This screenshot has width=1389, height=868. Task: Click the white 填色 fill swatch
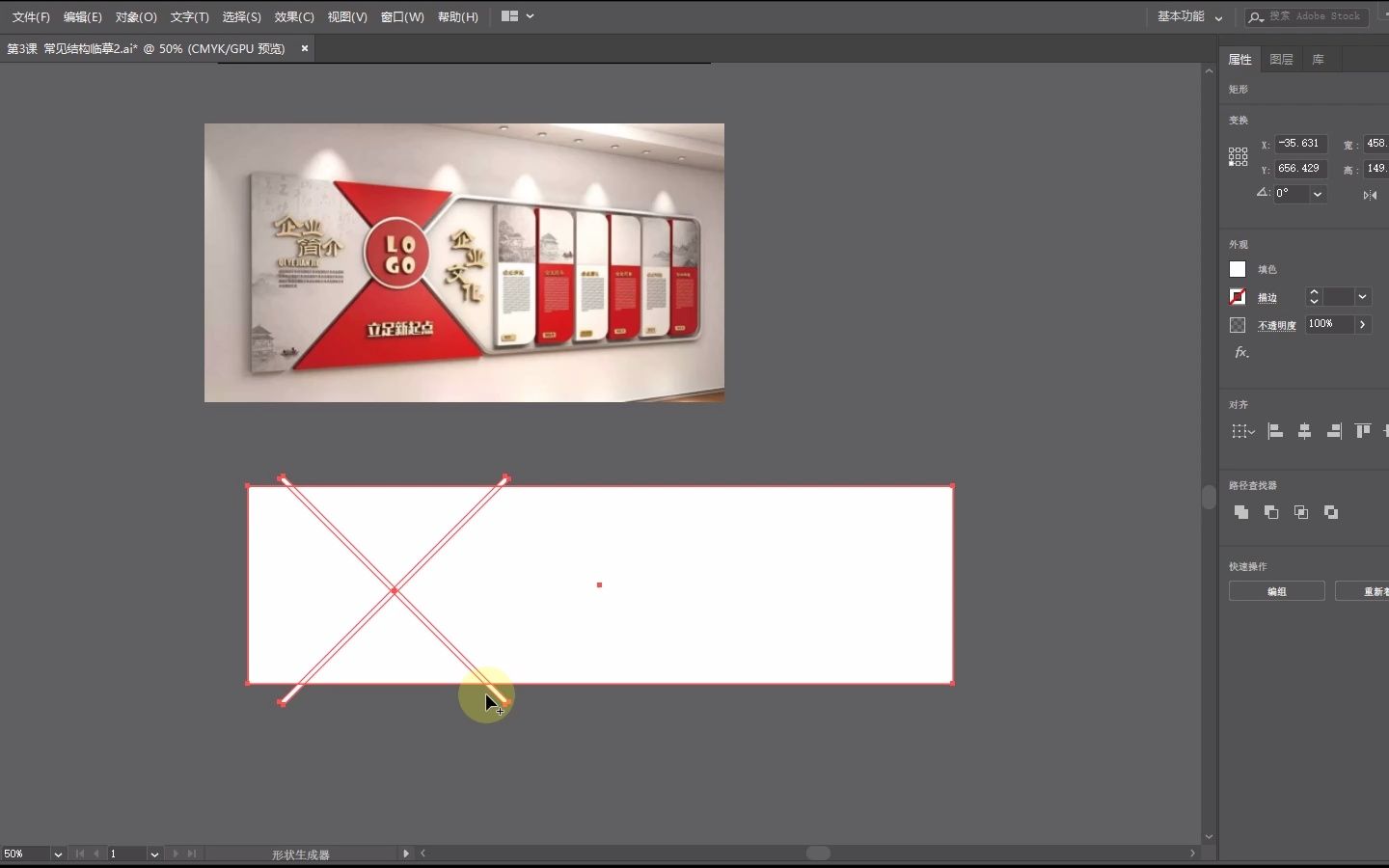[x=1238, y=270]
